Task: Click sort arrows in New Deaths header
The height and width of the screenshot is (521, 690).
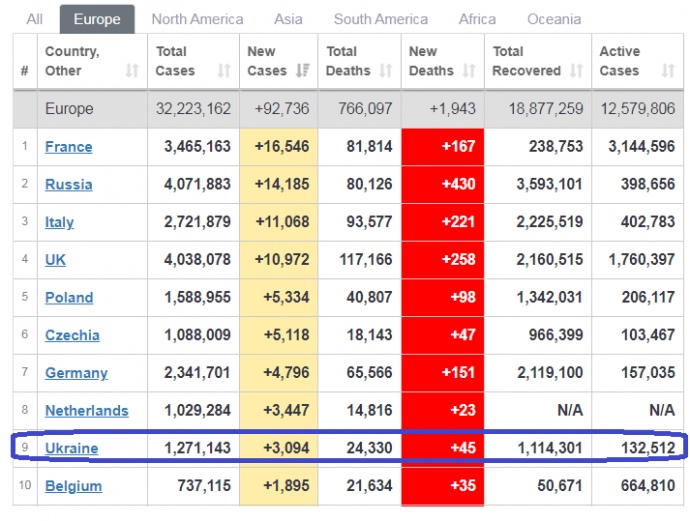Action: coord(469,71)
